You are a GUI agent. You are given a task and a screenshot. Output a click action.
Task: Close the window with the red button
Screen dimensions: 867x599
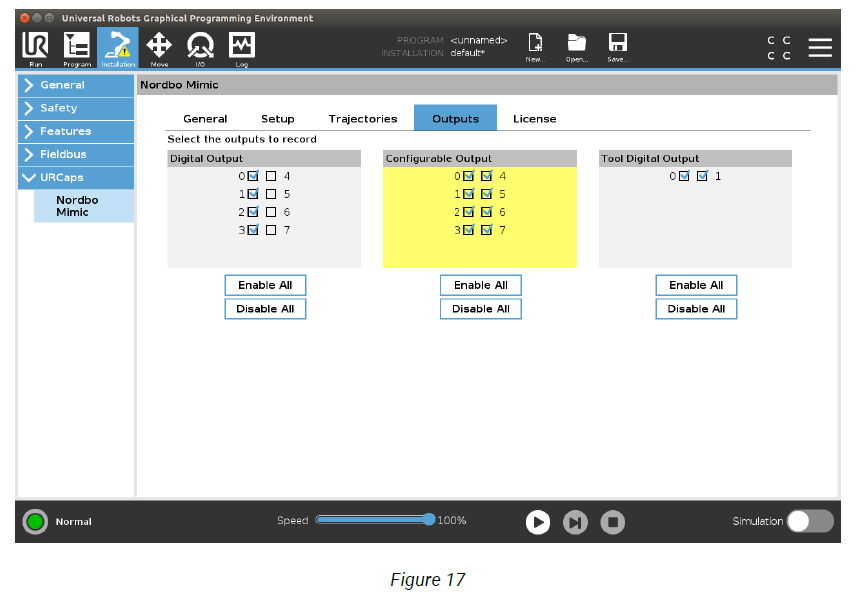[24, 18]
